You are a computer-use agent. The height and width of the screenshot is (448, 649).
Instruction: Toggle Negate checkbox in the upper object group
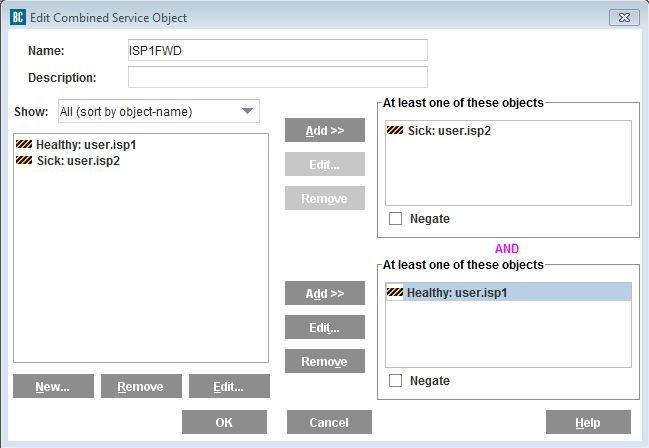pyautogui.click(x=396, y=219)
